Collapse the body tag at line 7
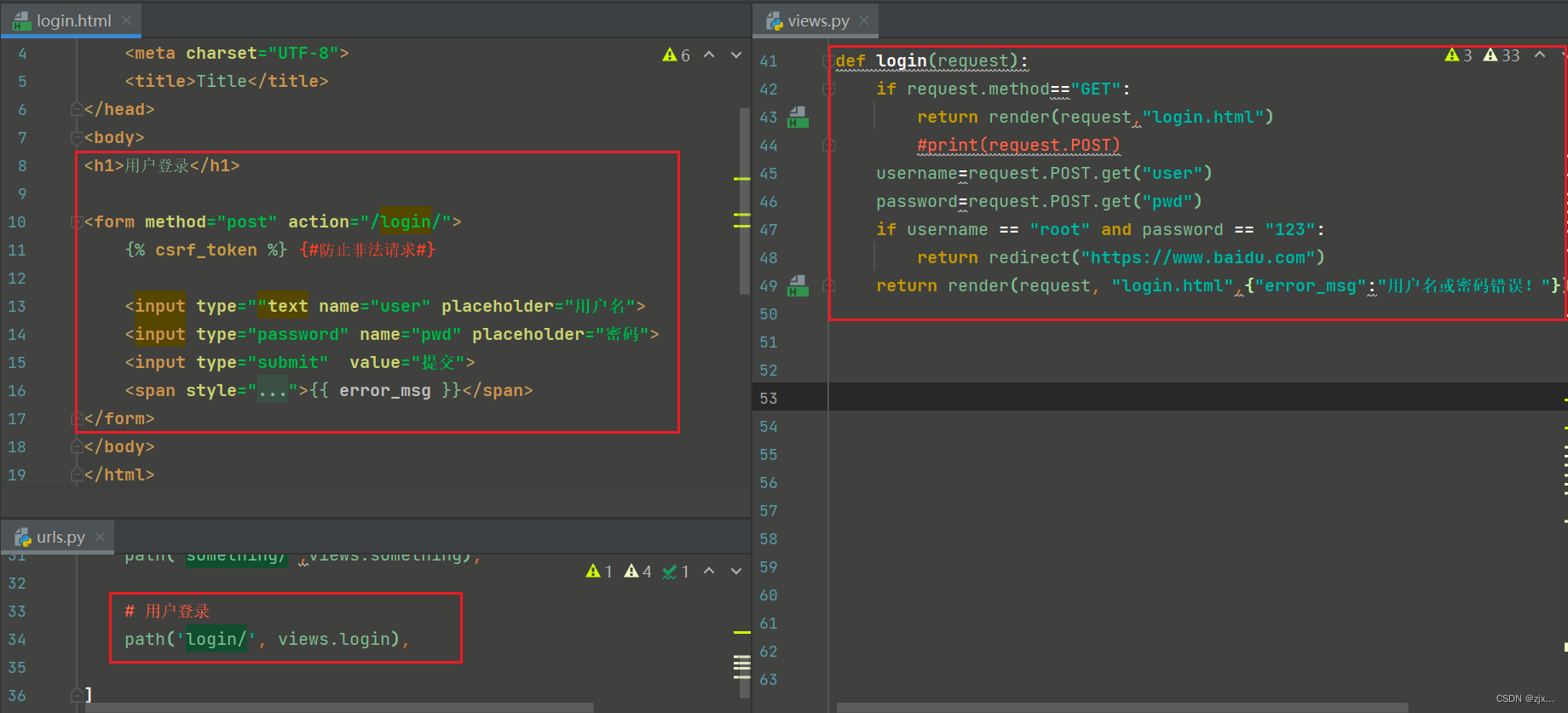This screenshot has height=713, width=1568. [x=77, y=137]
